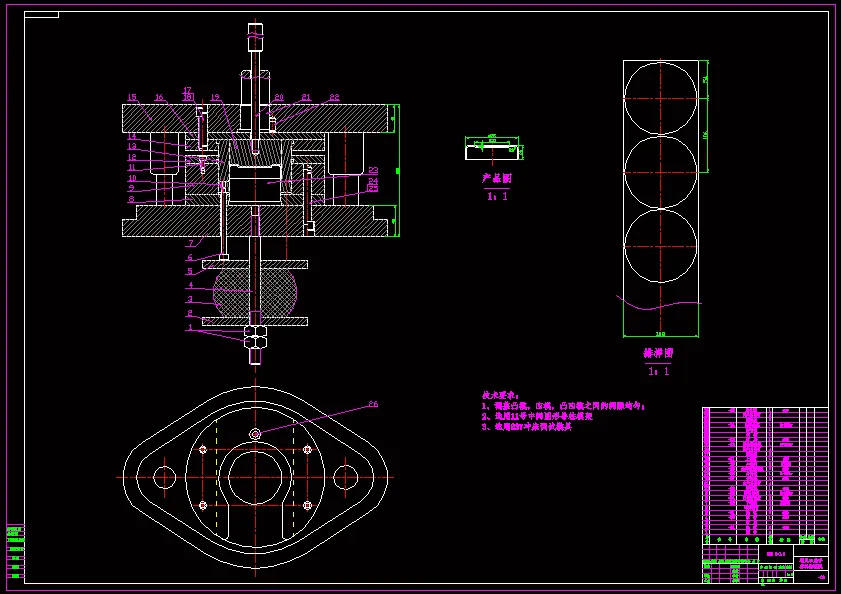The image size is (841, 594).
Task: Click the 1:1 scale under 排样图
Action: pos(659,371)
